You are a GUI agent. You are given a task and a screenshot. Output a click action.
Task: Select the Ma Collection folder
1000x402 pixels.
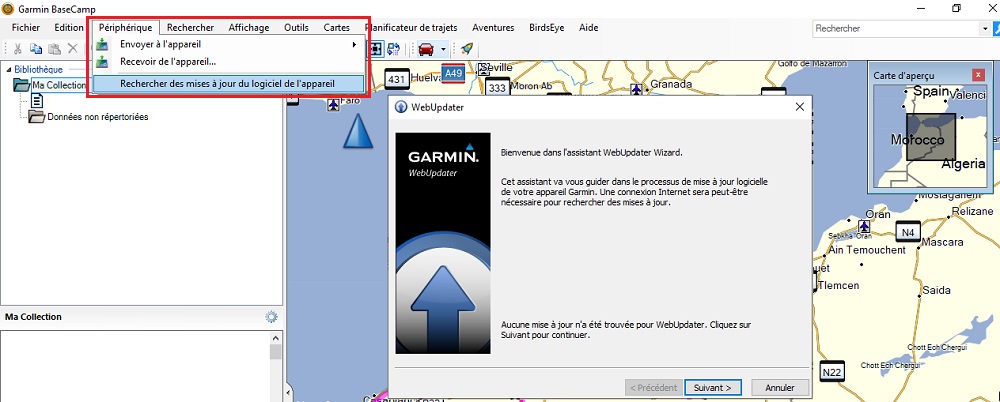[59, 85]
